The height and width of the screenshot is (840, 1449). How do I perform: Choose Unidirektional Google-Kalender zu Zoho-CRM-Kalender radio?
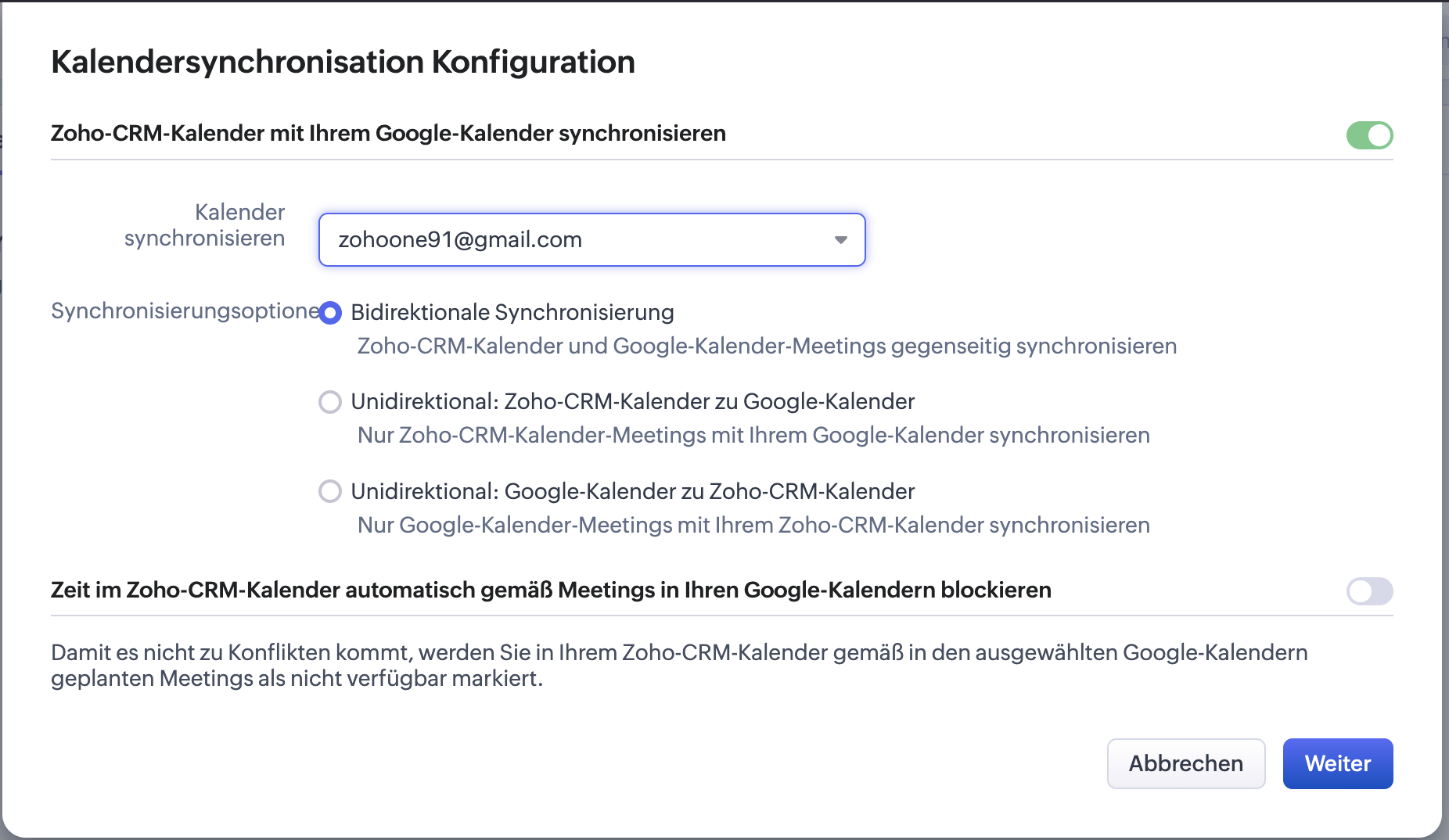330,491
